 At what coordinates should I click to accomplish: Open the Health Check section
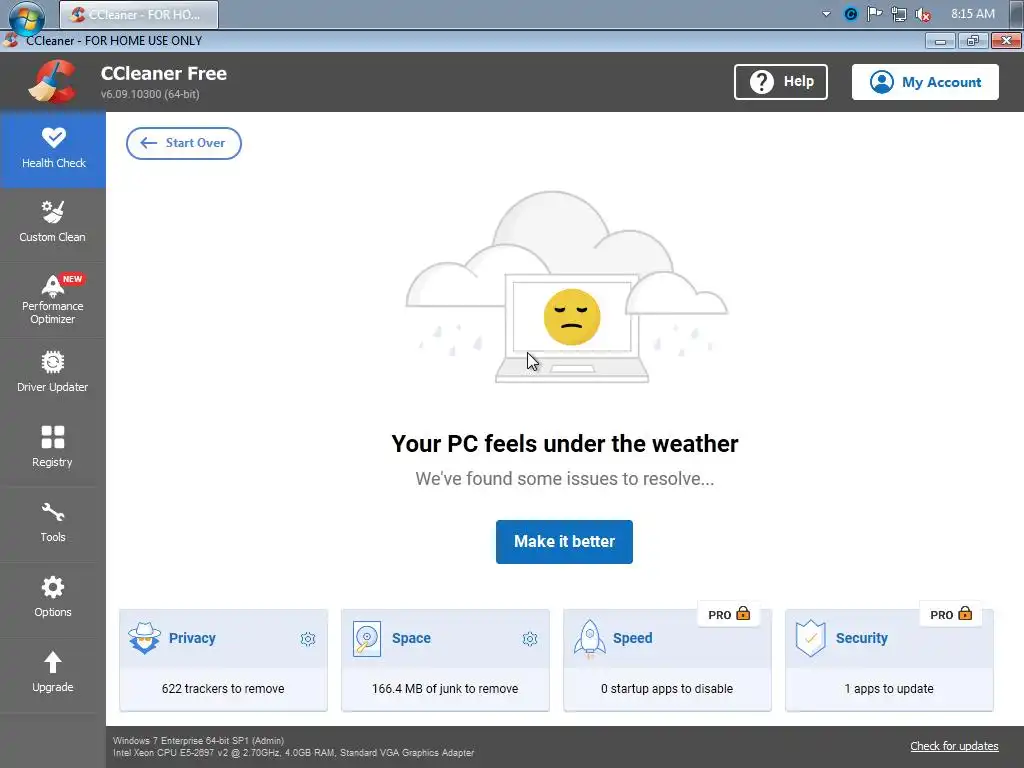[53, 150]
